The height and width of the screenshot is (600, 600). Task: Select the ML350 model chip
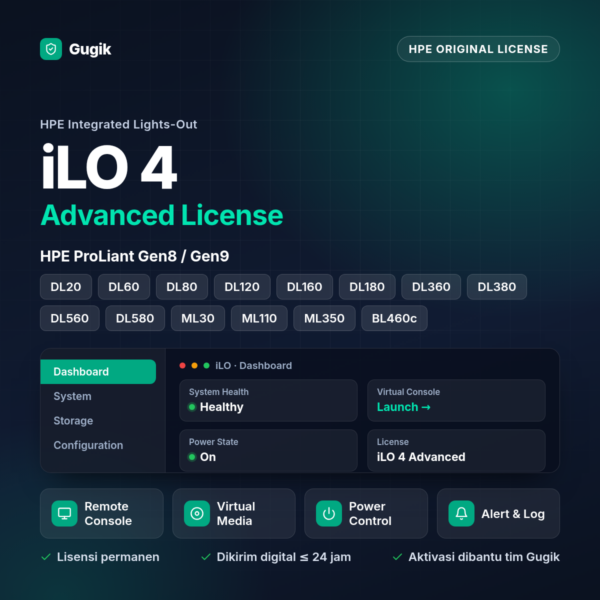[x=324, y=318]
